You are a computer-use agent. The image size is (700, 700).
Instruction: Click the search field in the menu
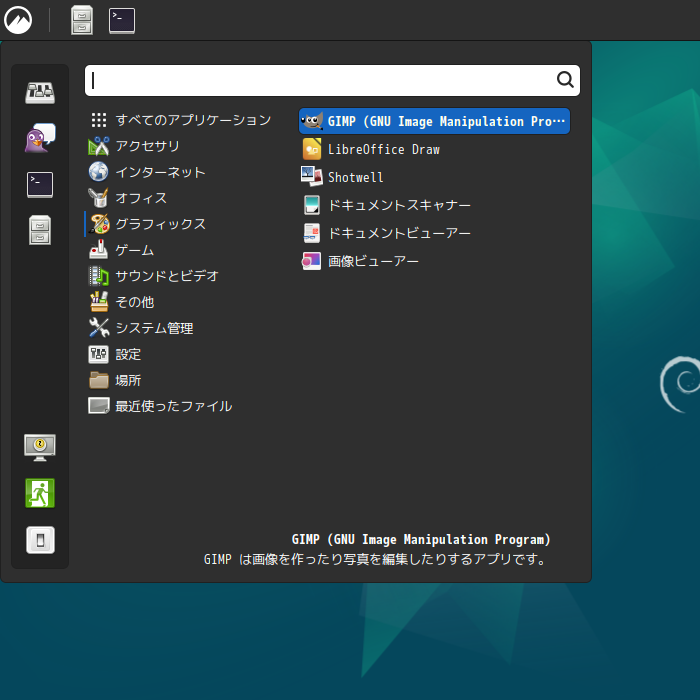pos(320,80)
